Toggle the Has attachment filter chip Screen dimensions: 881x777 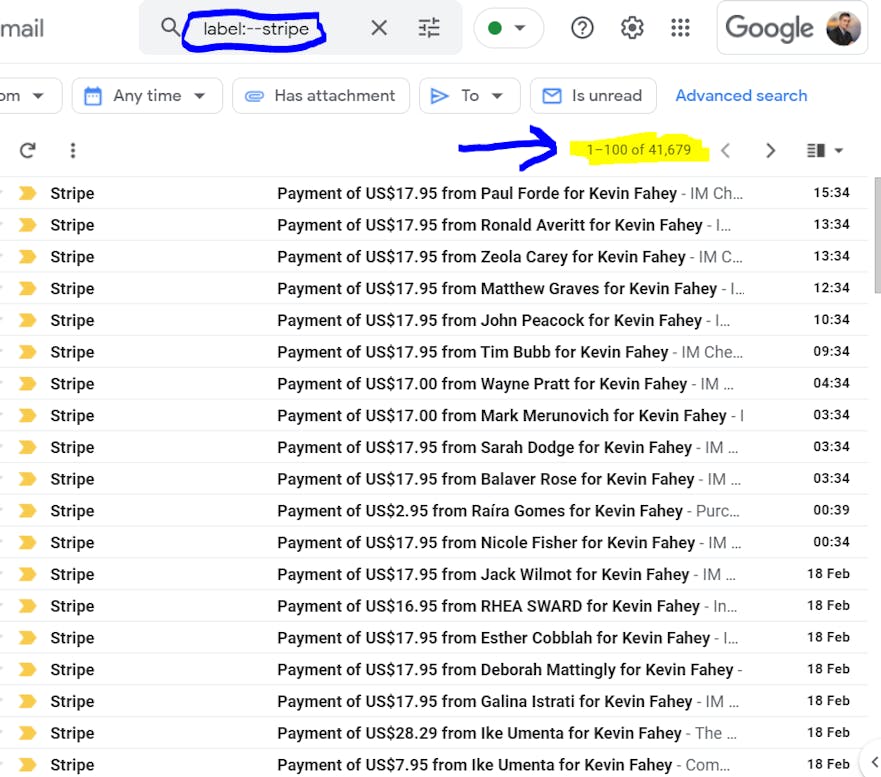point(321,96)
